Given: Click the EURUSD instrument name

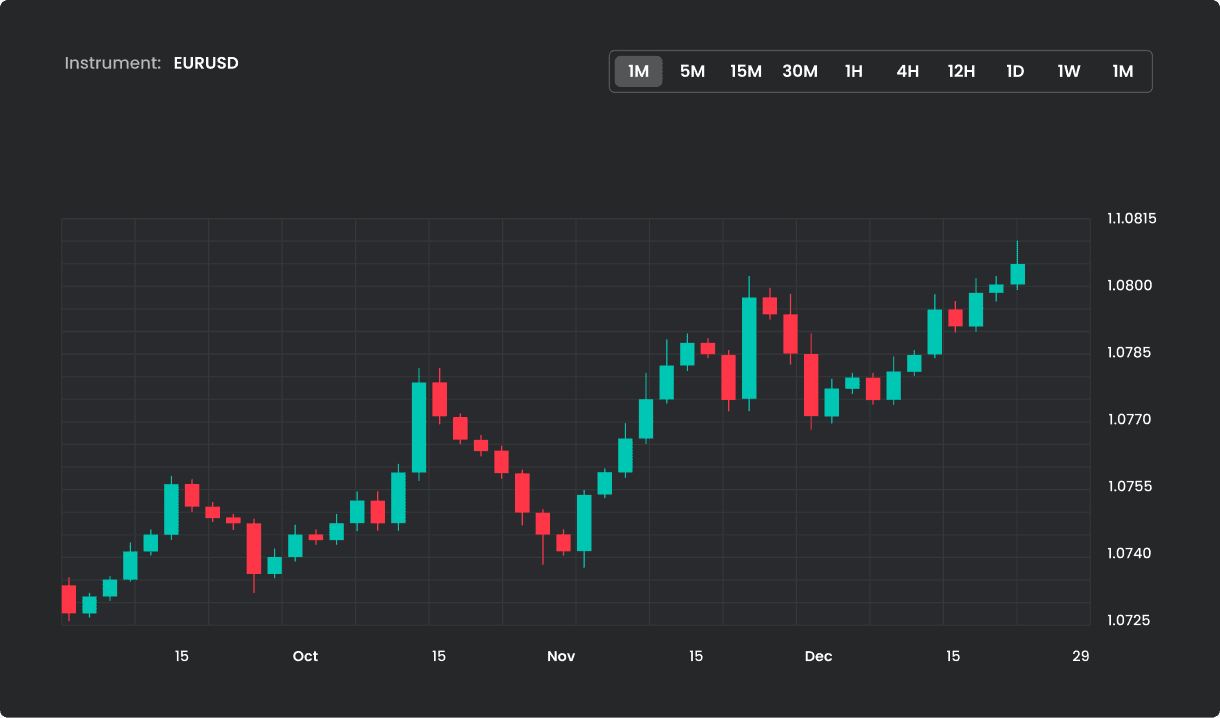Looking at the screenshot, I should pos(206,63).
